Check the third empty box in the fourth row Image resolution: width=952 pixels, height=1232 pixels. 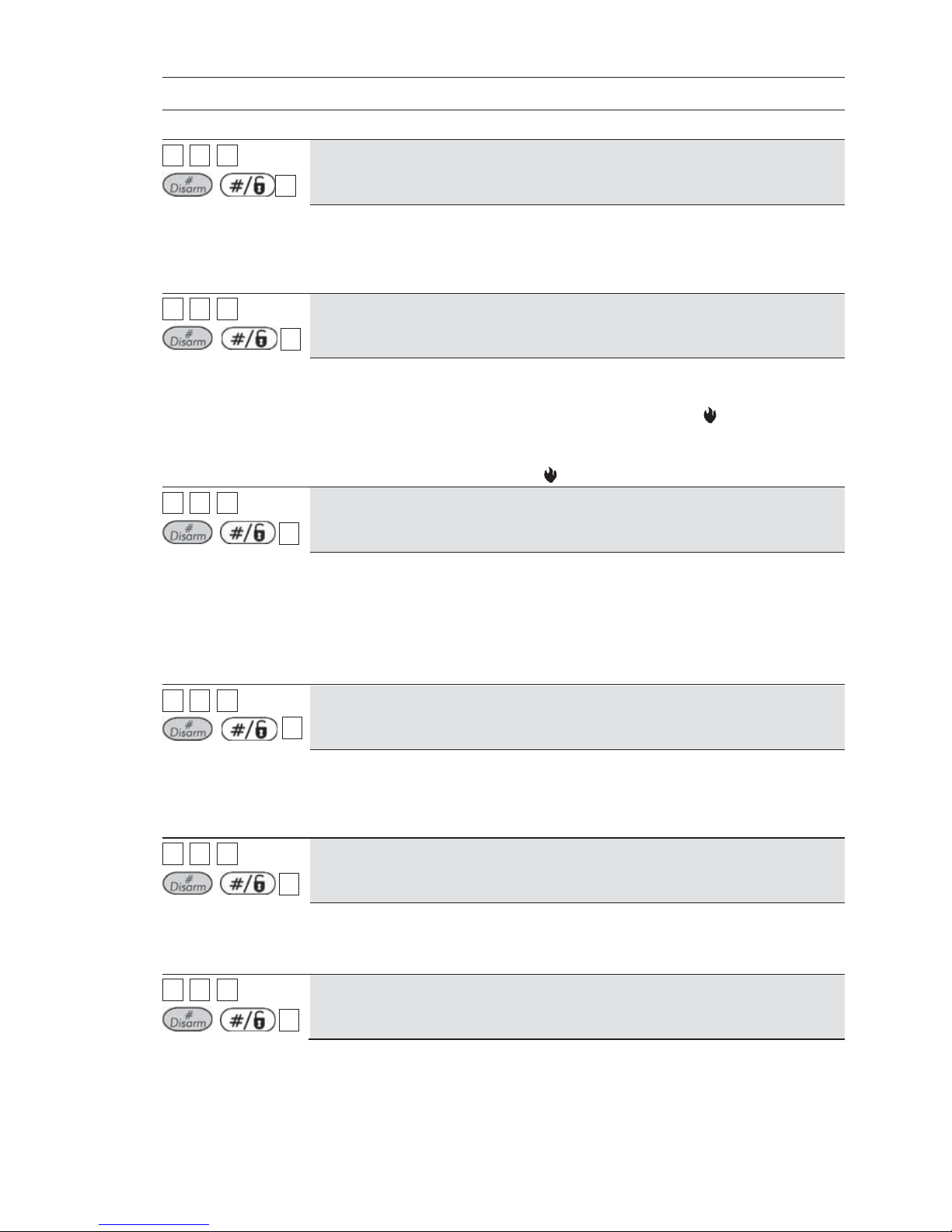tap(227, 700)
